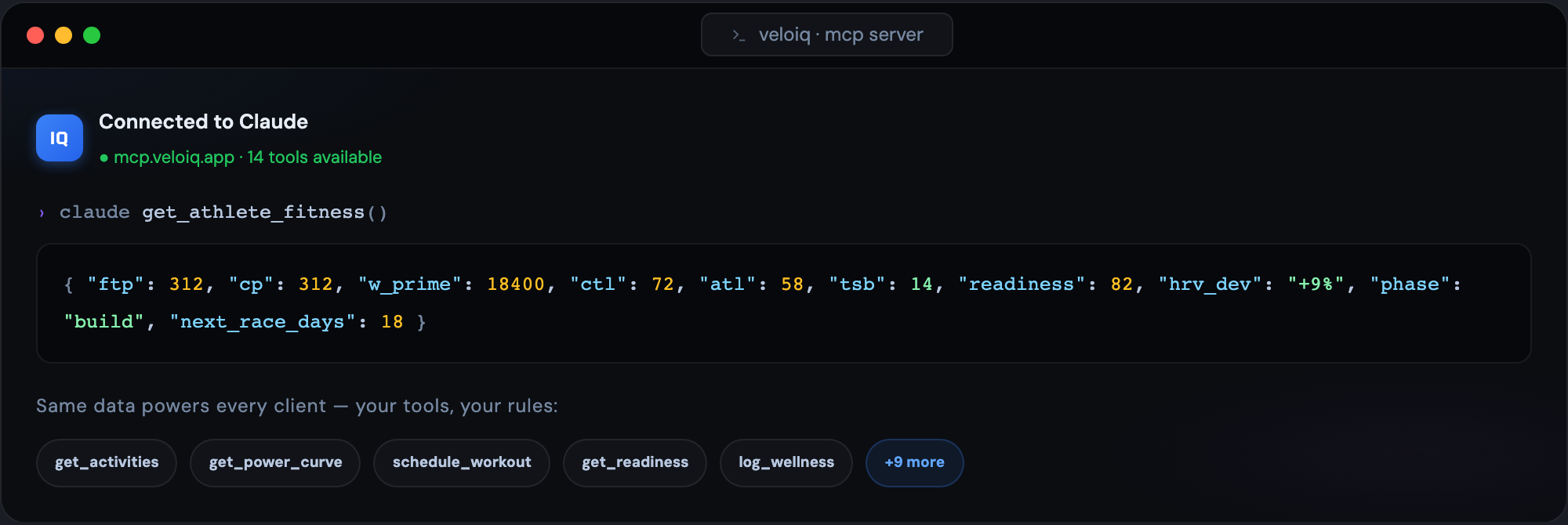Click the 18400 value in JSON
1568x525 pixels.
click(516, 284)
